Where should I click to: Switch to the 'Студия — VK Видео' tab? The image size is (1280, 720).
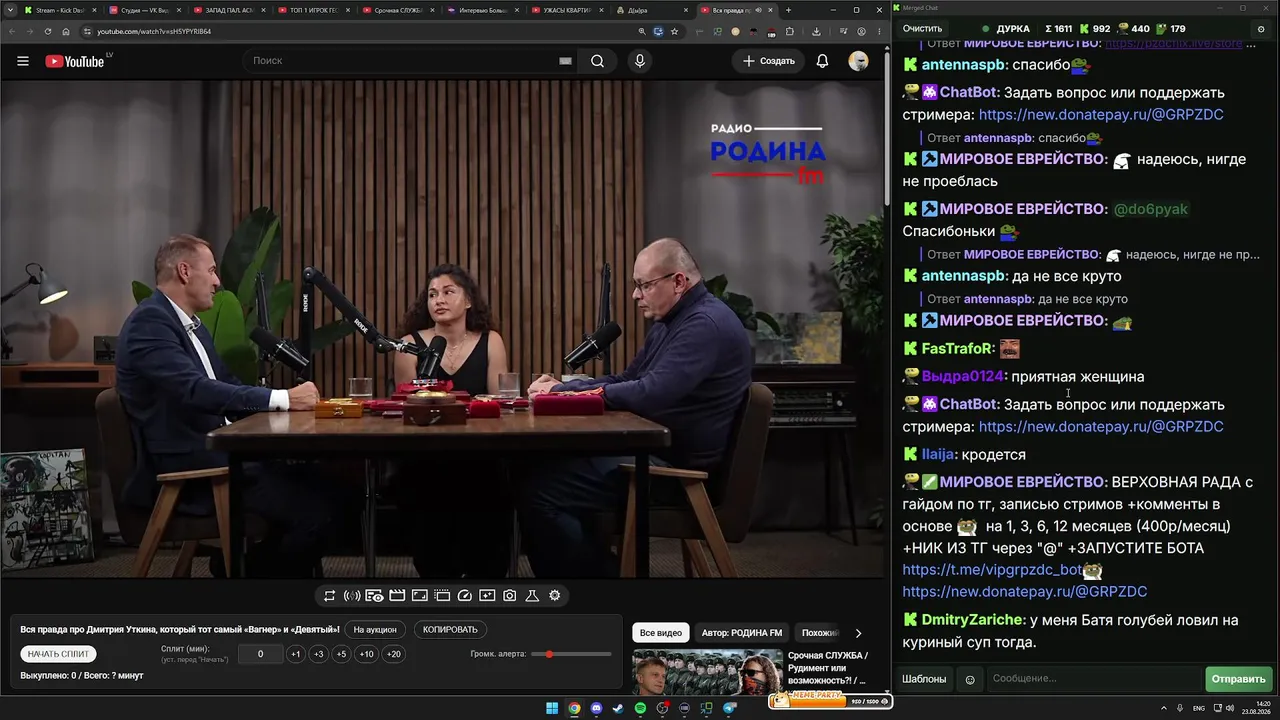(144, 10)
